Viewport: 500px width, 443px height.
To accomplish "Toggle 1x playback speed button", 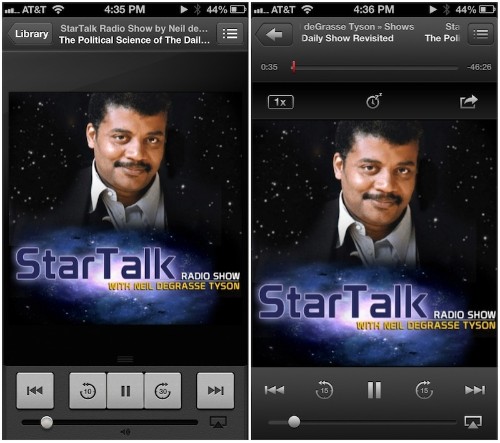I will [x=281, y=102].
